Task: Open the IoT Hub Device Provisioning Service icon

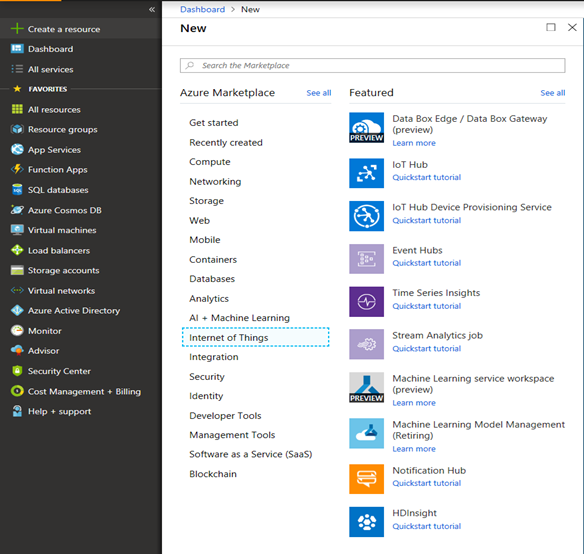Action: pyautogui.click(x=366, y=216)
